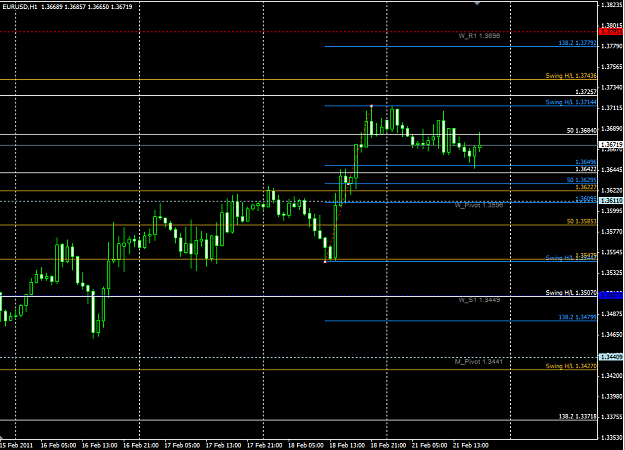Click the 16 Feb 21:00 time label
Screen dimensions: 625x450
(141, 445)
